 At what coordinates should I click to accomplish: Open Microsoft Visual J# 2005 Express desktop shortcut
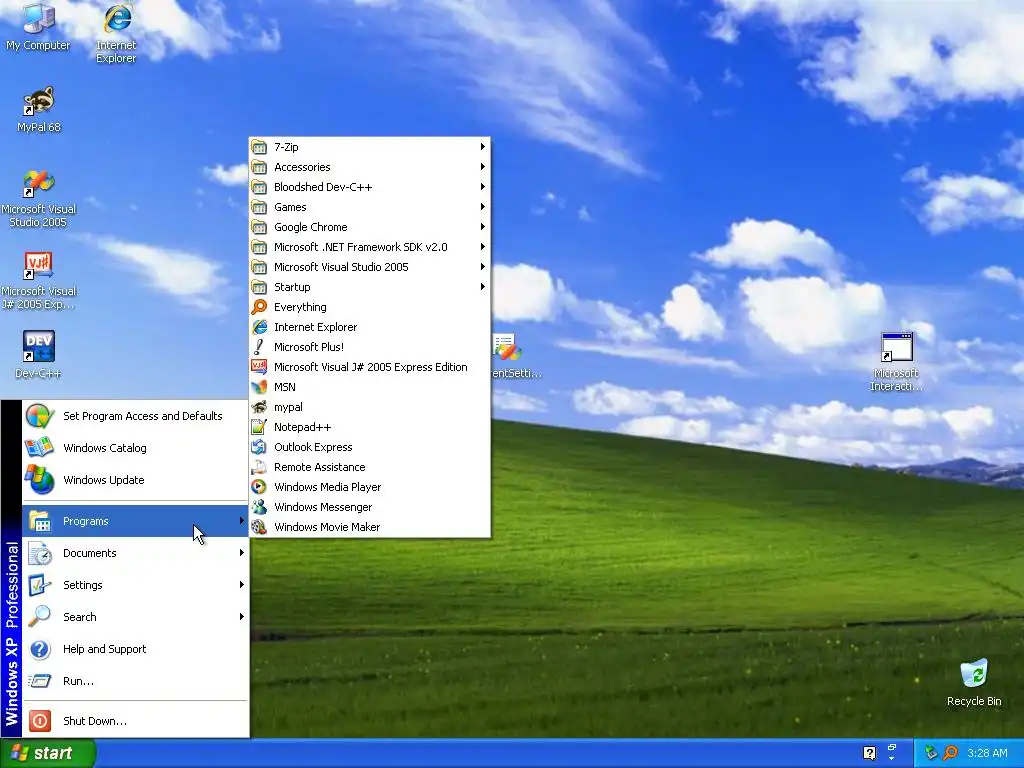39,281
